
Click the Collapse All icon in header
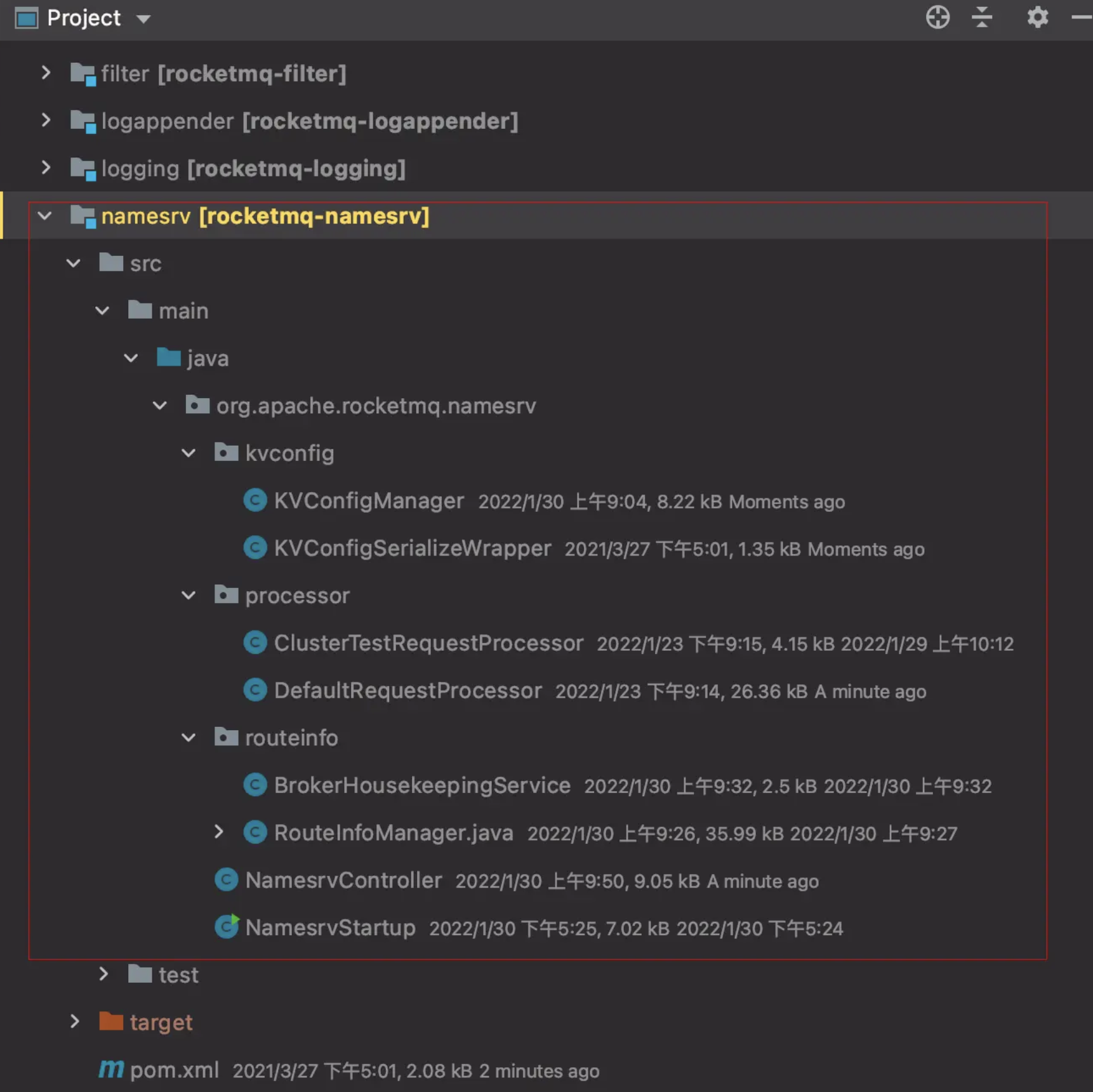point(982,17)
